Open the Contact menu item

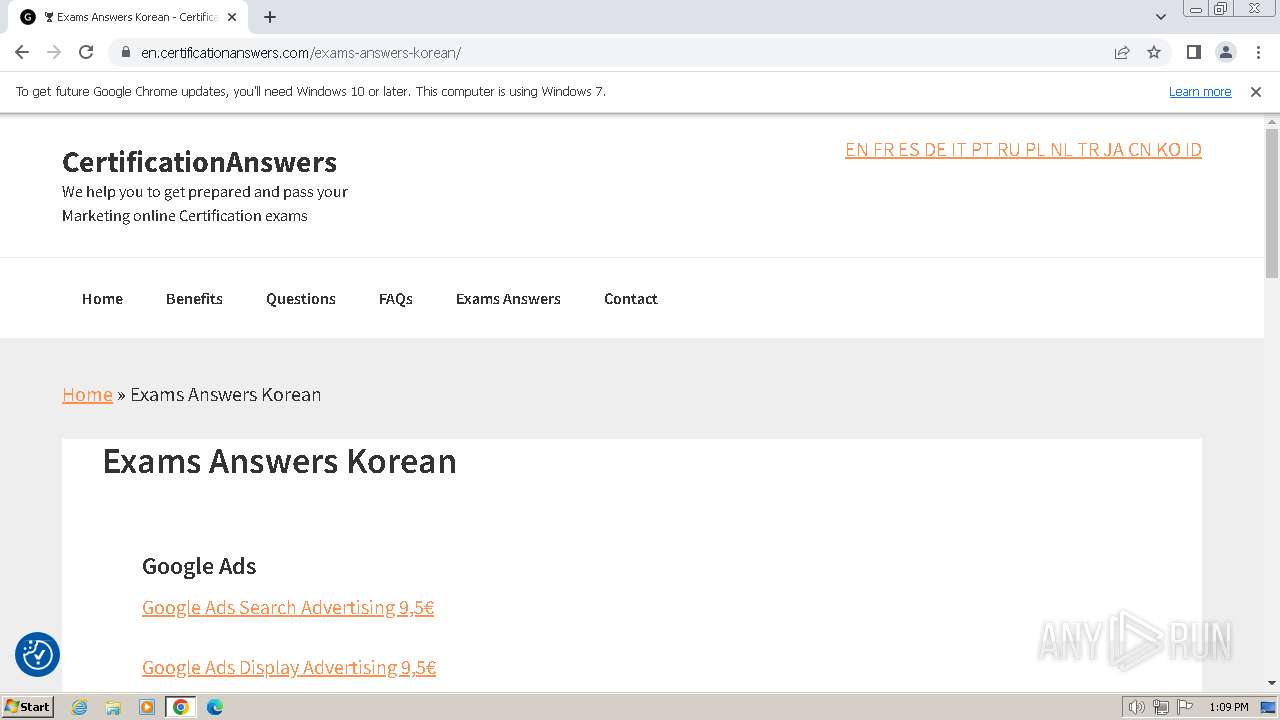[x=631, y=299]
